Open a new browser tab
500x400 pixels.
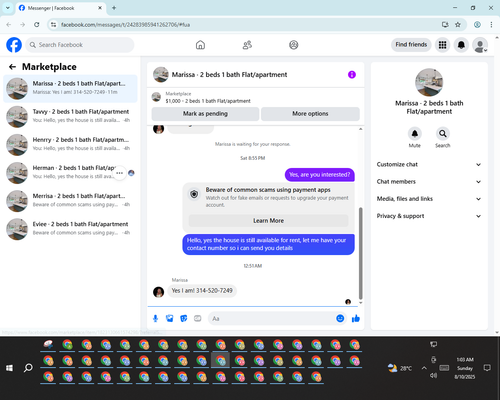pyautogui.click(x=114, y=8)
